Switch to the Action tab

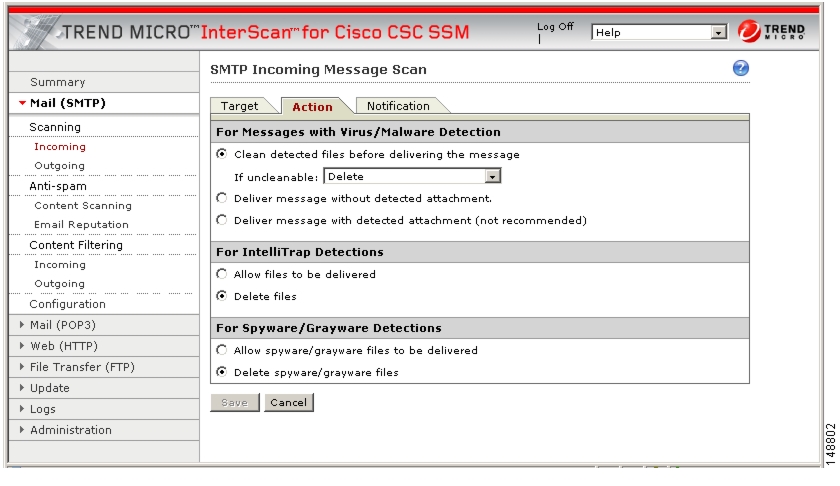312,107
